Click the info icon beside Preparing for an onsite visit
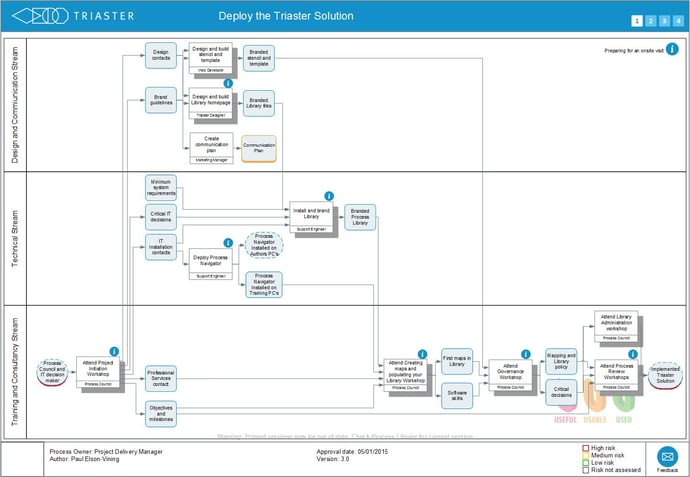This screenshot has height=477, width=690. click(672, 49)
